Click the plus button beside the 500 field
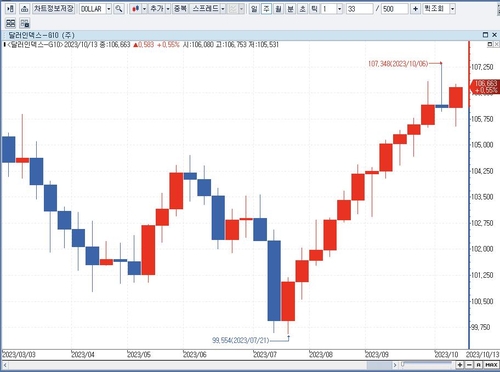This screenshot has width=500, height=372. [415, 9]
